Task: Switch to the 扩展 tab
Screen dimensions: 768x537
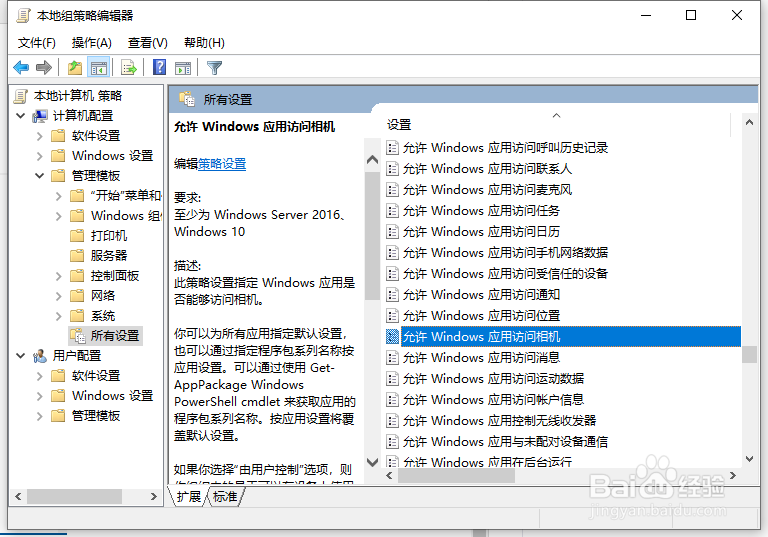Action: coord(189,496)
